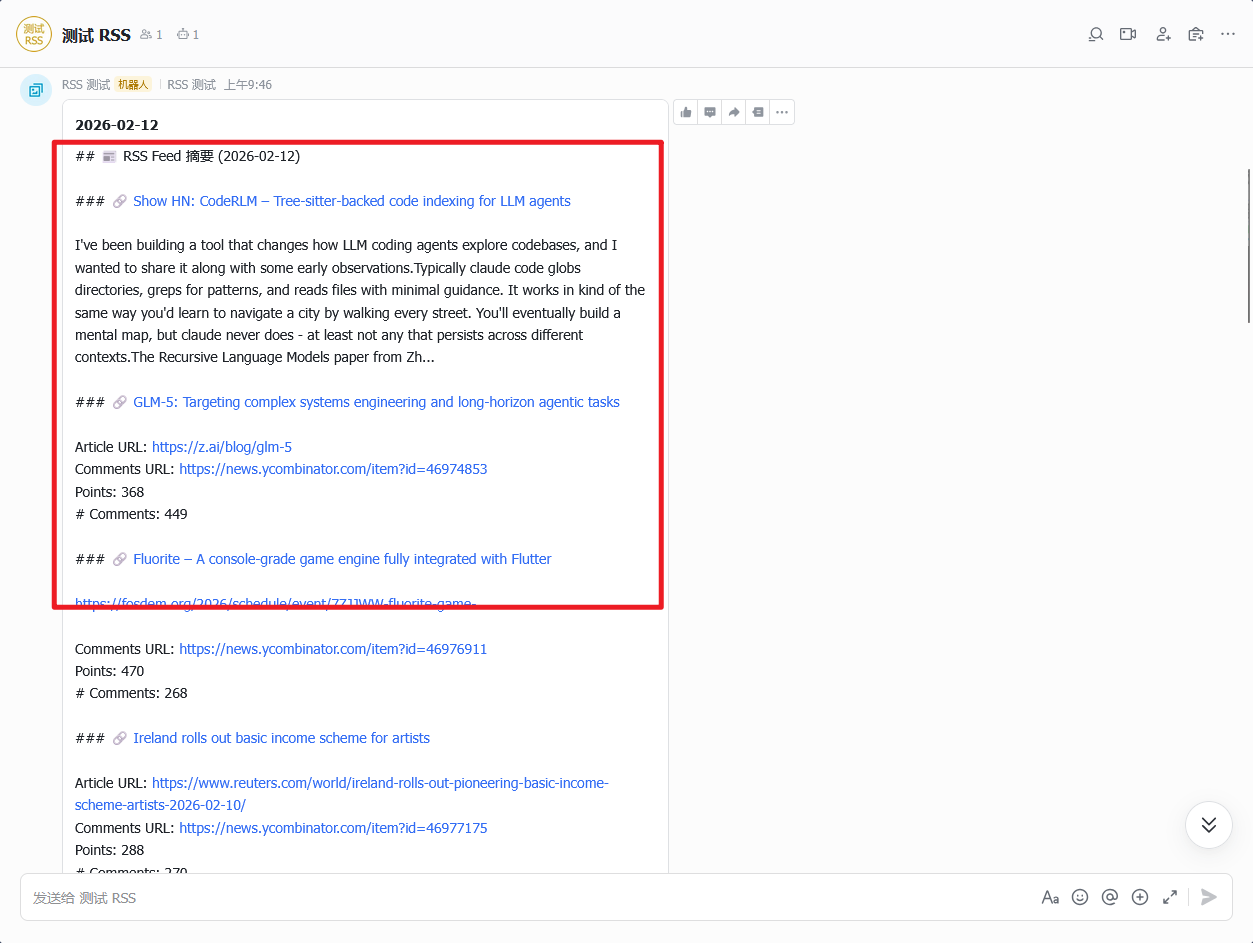This screenshot has width=1253, height=943.
Task: Click the RSS 测试 sender name
Action: point(86,85)
